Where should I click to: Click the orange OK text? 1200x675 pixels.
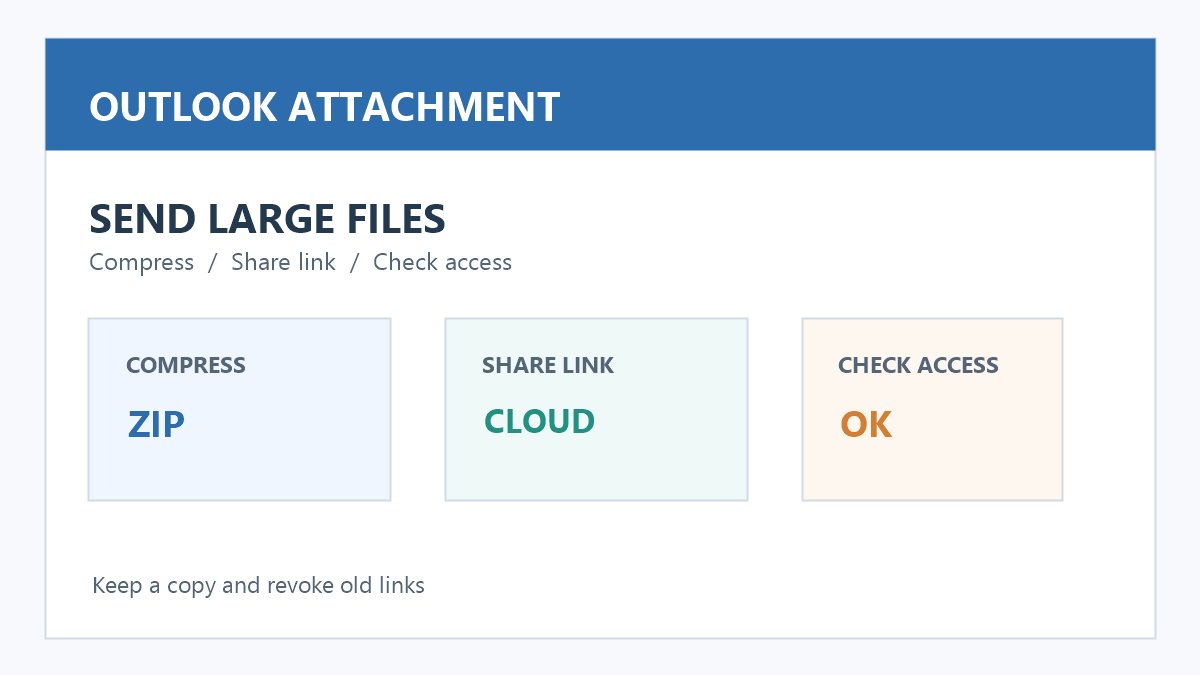point(866,425)
